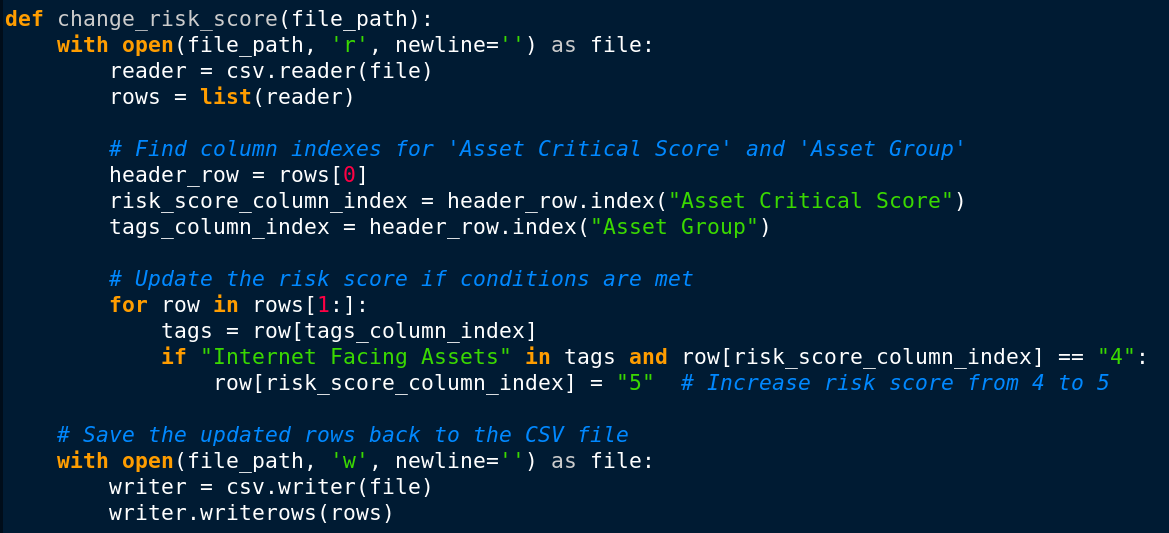Click the comment about finding column indexes
1169x533 pixels.
[x=537, y=149]
